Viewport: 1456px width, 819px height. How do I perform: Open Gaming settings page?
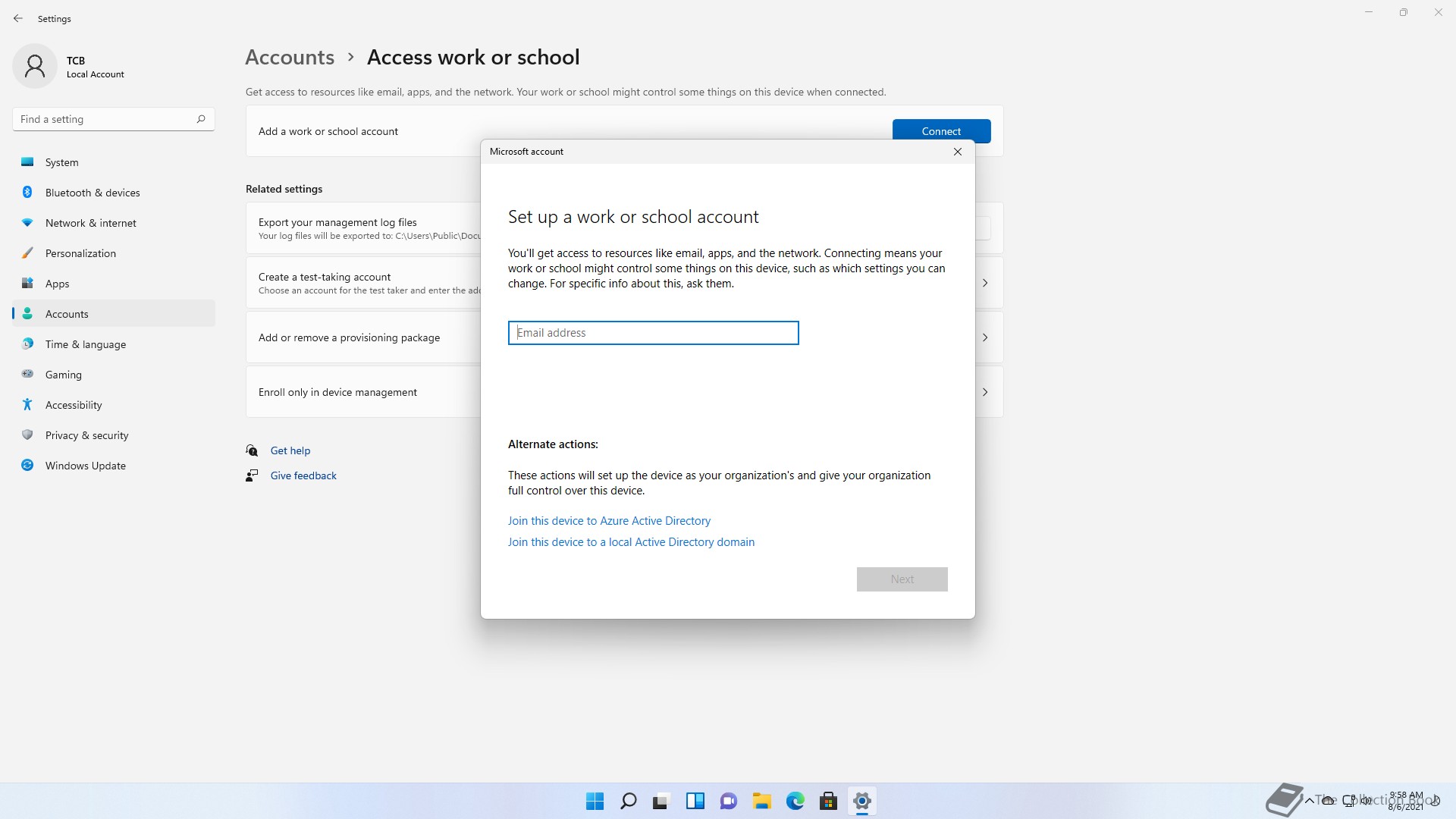[114, 374]
